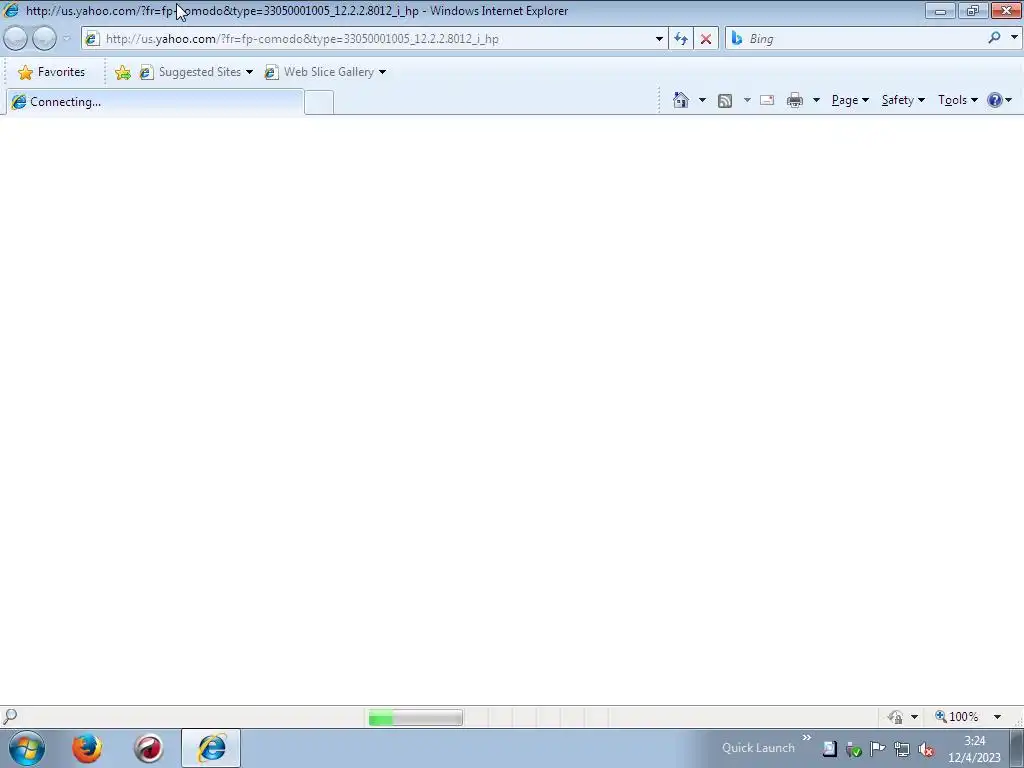This screenshot has height=768, width=1024.
Task: Click the Internet Explorer icon in title bar
Action: pos(10,10)
